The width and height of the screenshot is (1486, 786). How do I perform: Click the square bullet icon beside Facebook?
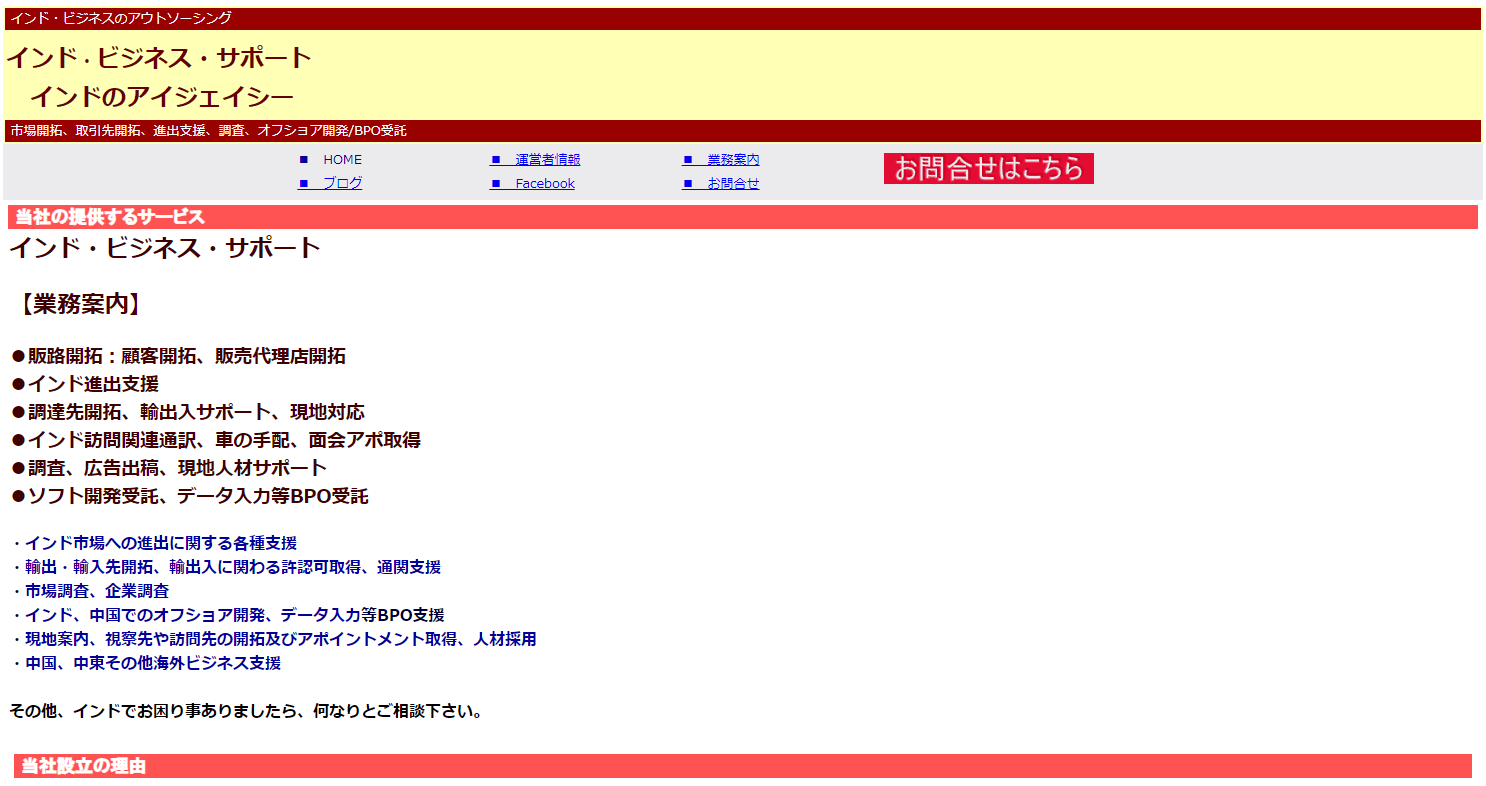tap(496, 184)
